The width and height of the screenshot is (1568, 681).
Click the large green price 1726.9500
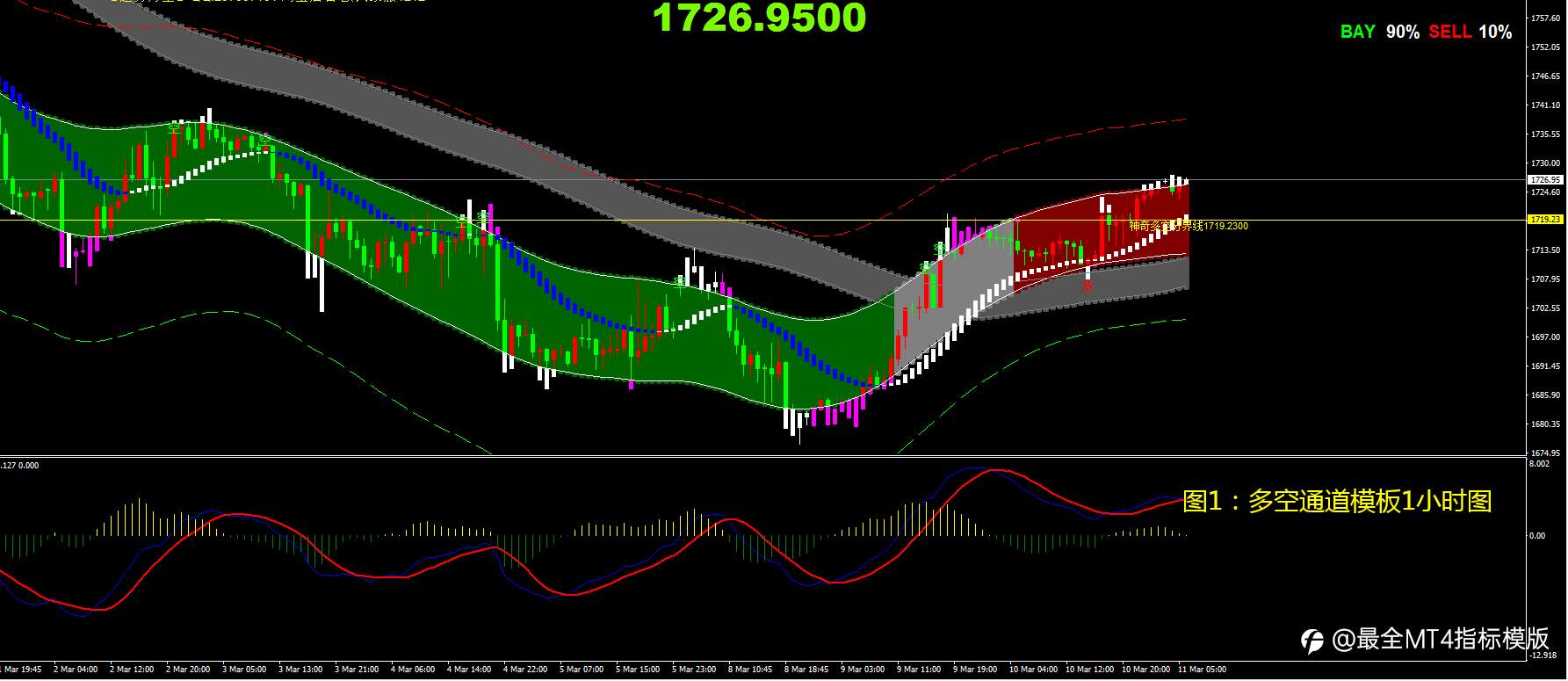coord(759,18)
